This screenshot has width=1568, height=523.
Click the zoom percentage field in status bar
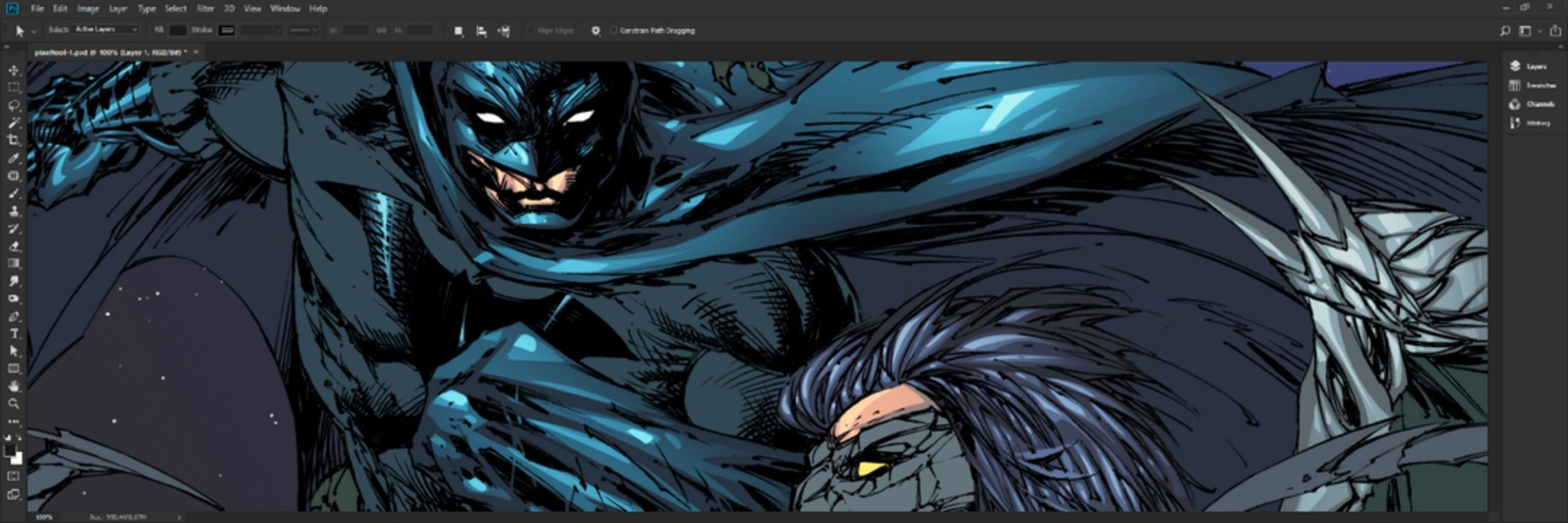point(44,517)
